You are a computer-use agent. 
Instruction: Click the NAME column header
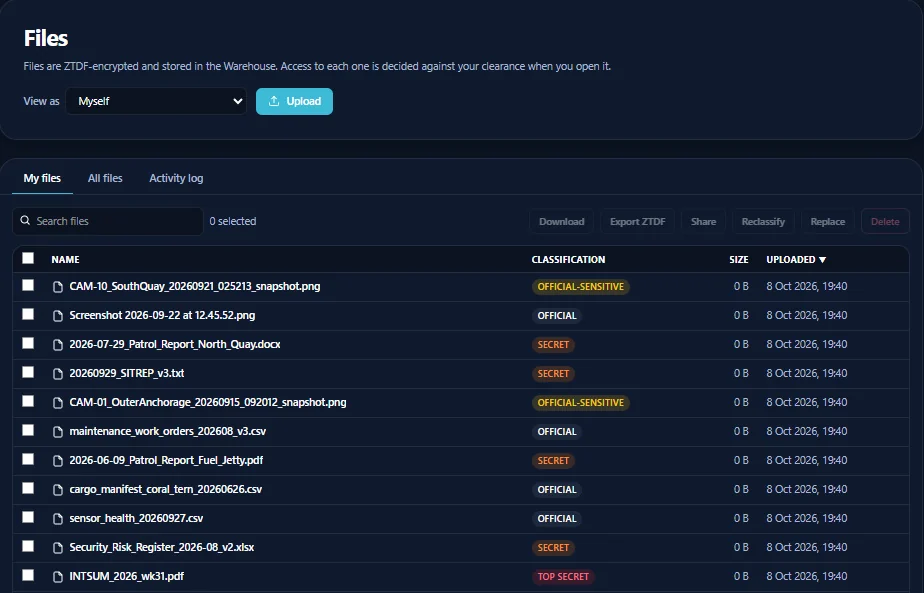[x=65, y=259]
